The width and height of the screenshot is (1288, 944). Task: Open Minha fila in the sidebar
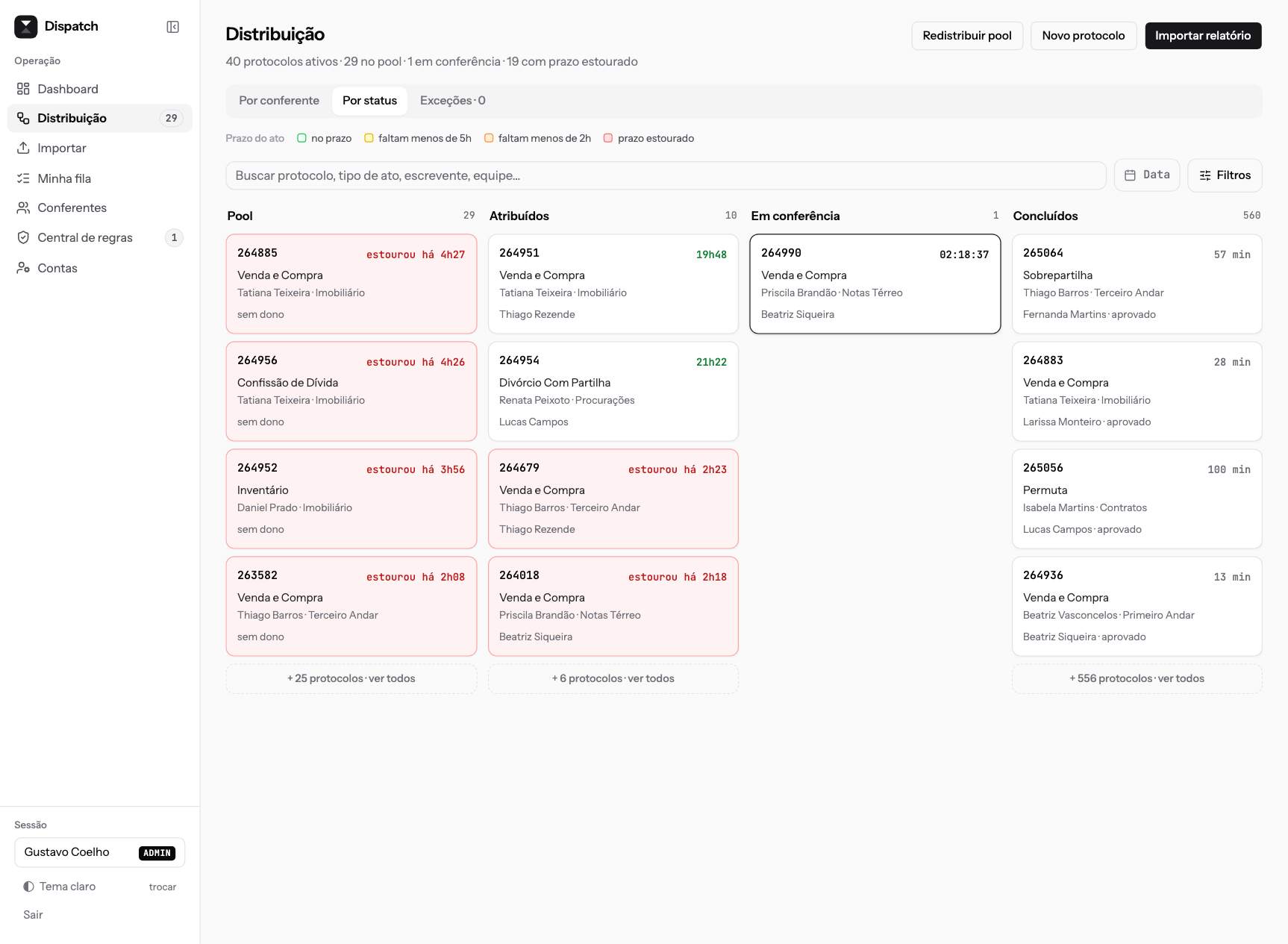100,178
